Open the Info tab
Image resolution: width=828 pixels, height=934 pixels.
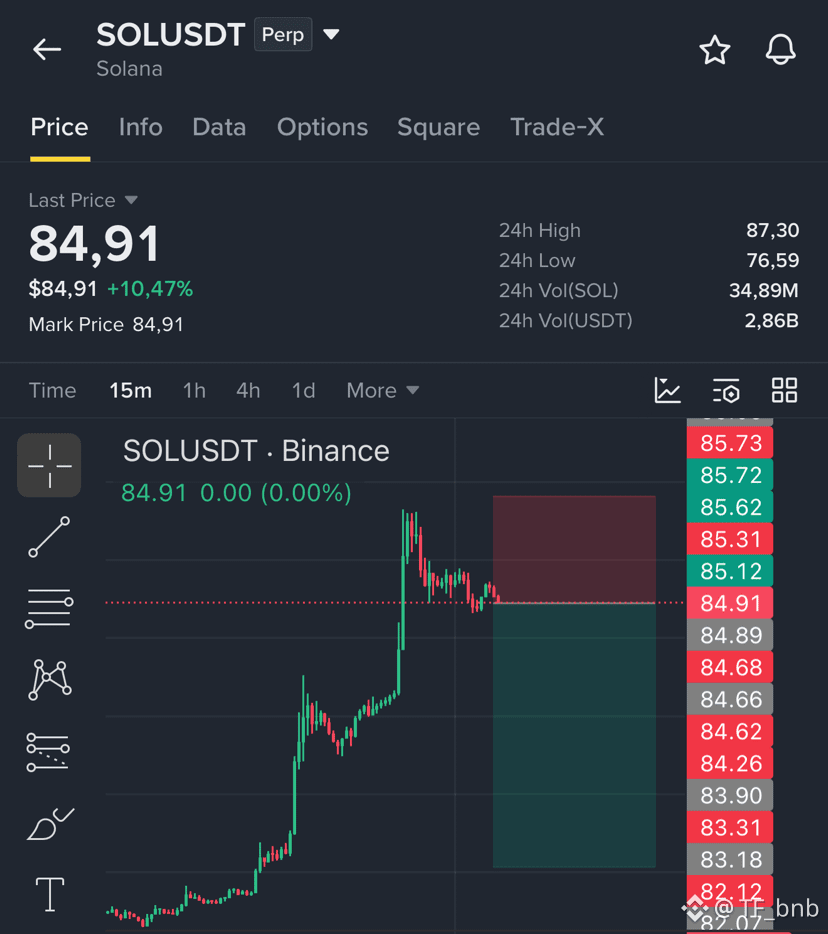click(141, 127)
